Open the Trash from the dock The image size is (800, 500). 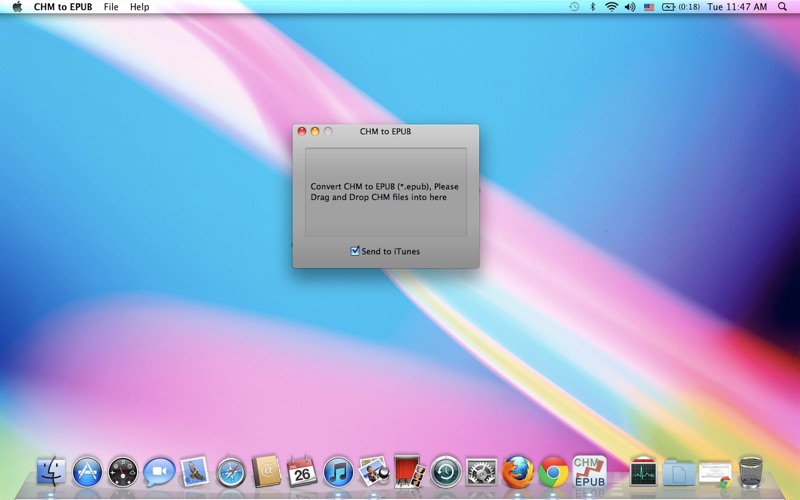[751, 472]
